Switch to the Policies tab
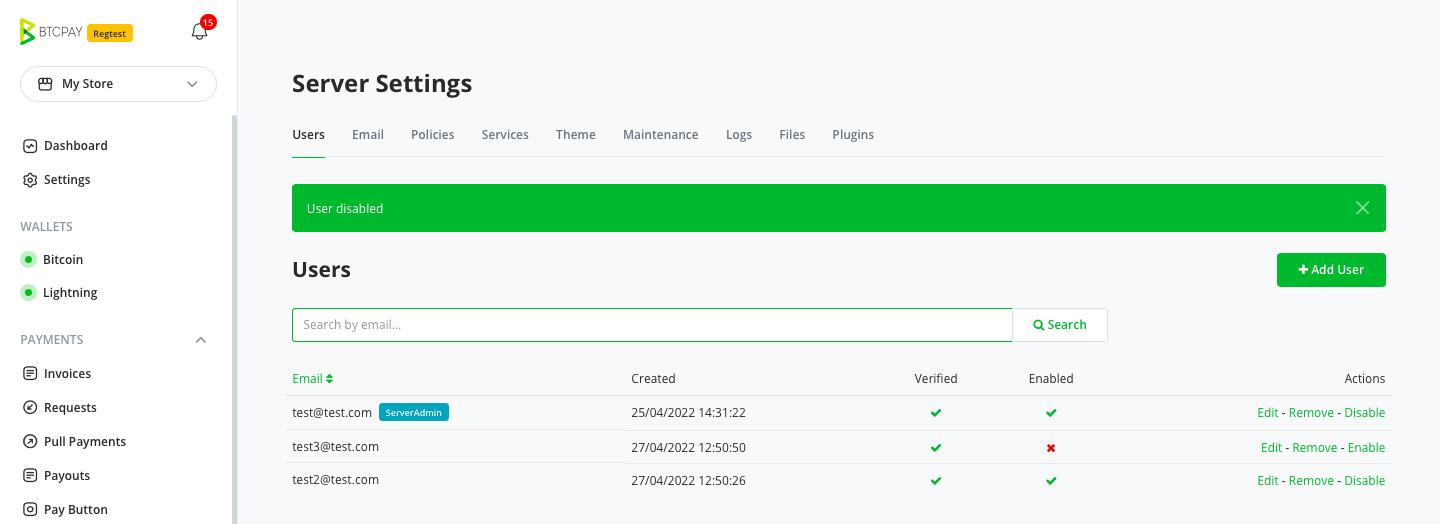The image size is (1440, 524). [x=432, y=135]
